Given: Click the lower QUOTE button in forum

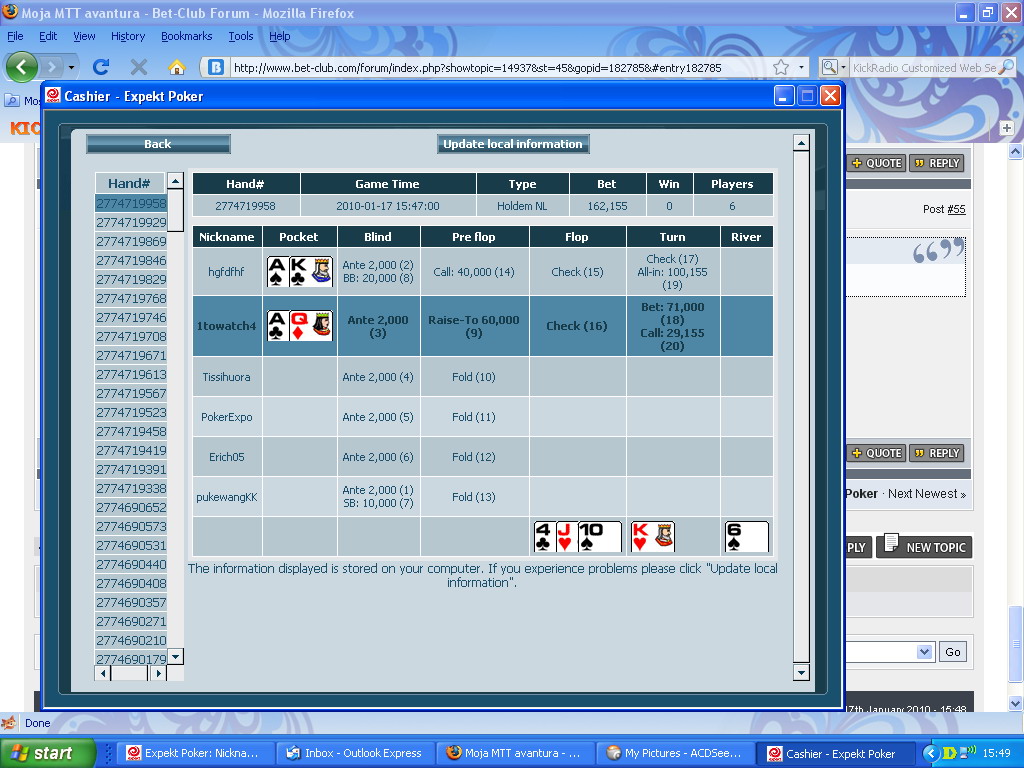Looking at the screenshot, I should (876, 453).
